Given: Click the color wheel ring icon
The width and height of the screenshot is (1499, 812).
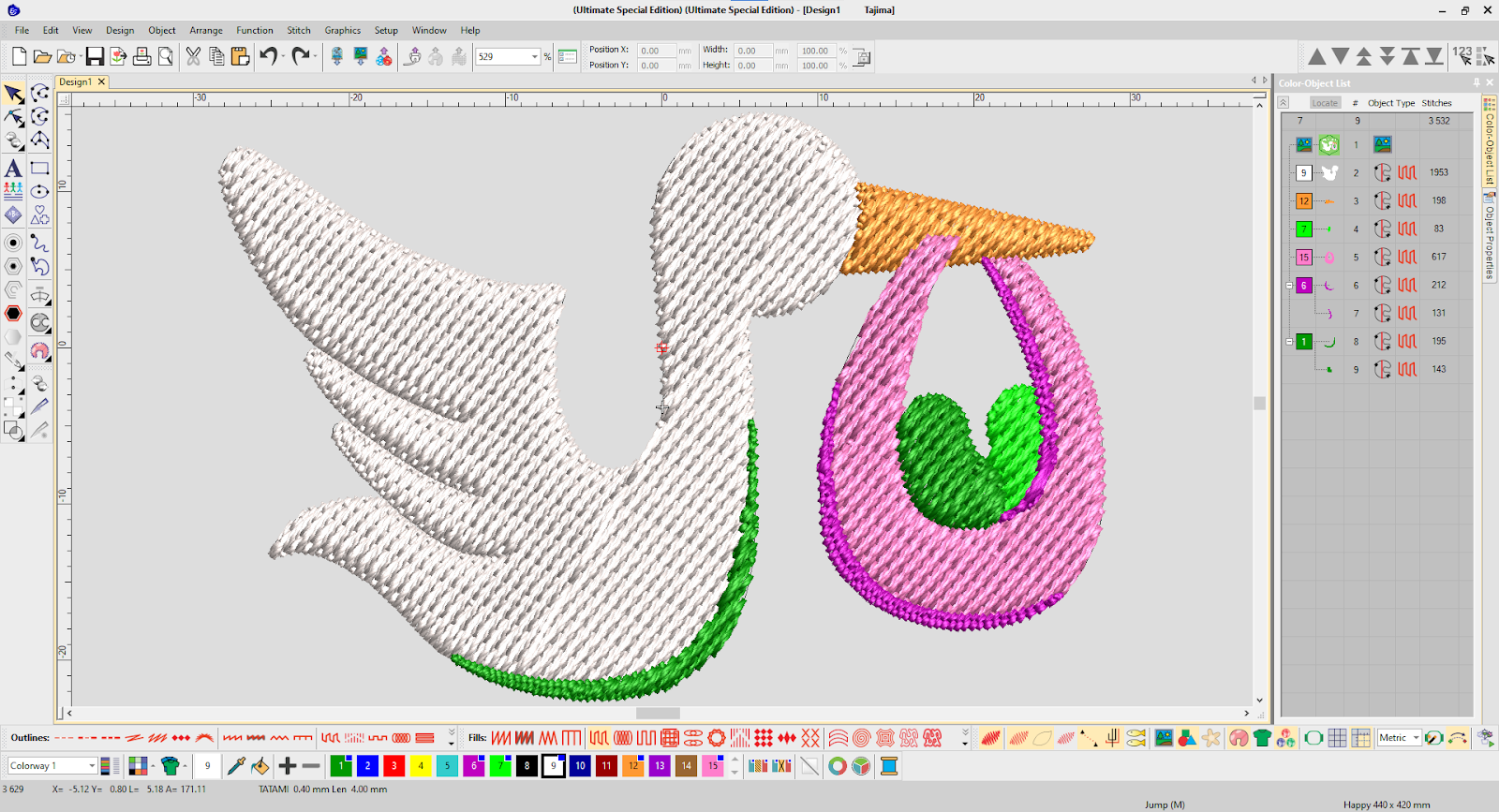Looking at the screenshot, I should (x=838, y=766).
